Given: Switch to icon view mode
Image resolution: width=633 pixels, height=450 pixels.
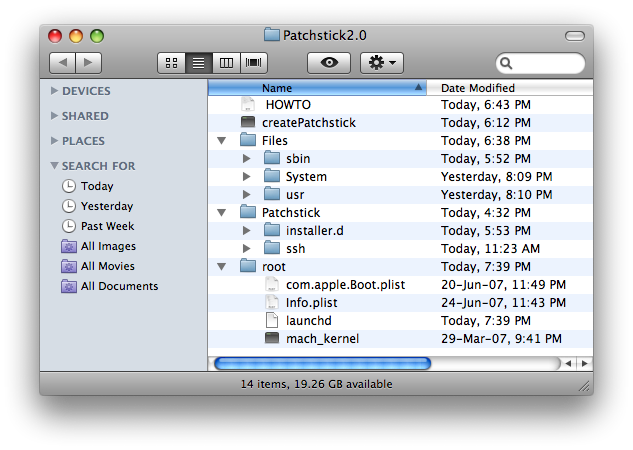Looking at the screenshot, I should [x=171, y=63].
